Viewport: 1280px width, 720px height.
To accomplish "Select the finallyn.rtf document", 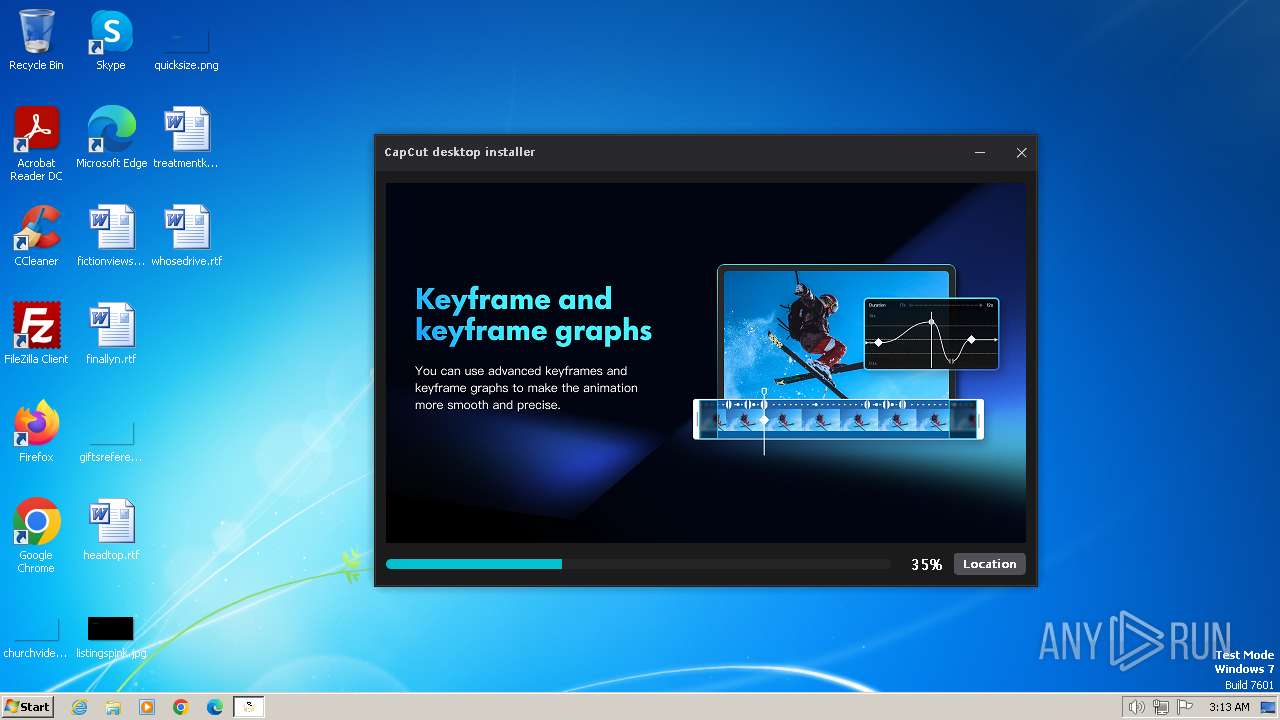I will tap(111, 333).
